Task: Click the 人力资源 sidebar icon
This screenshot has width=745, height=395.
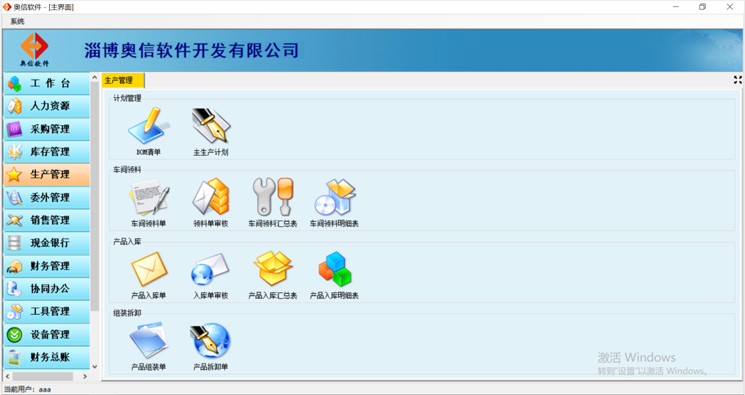Action: (14, 106)
